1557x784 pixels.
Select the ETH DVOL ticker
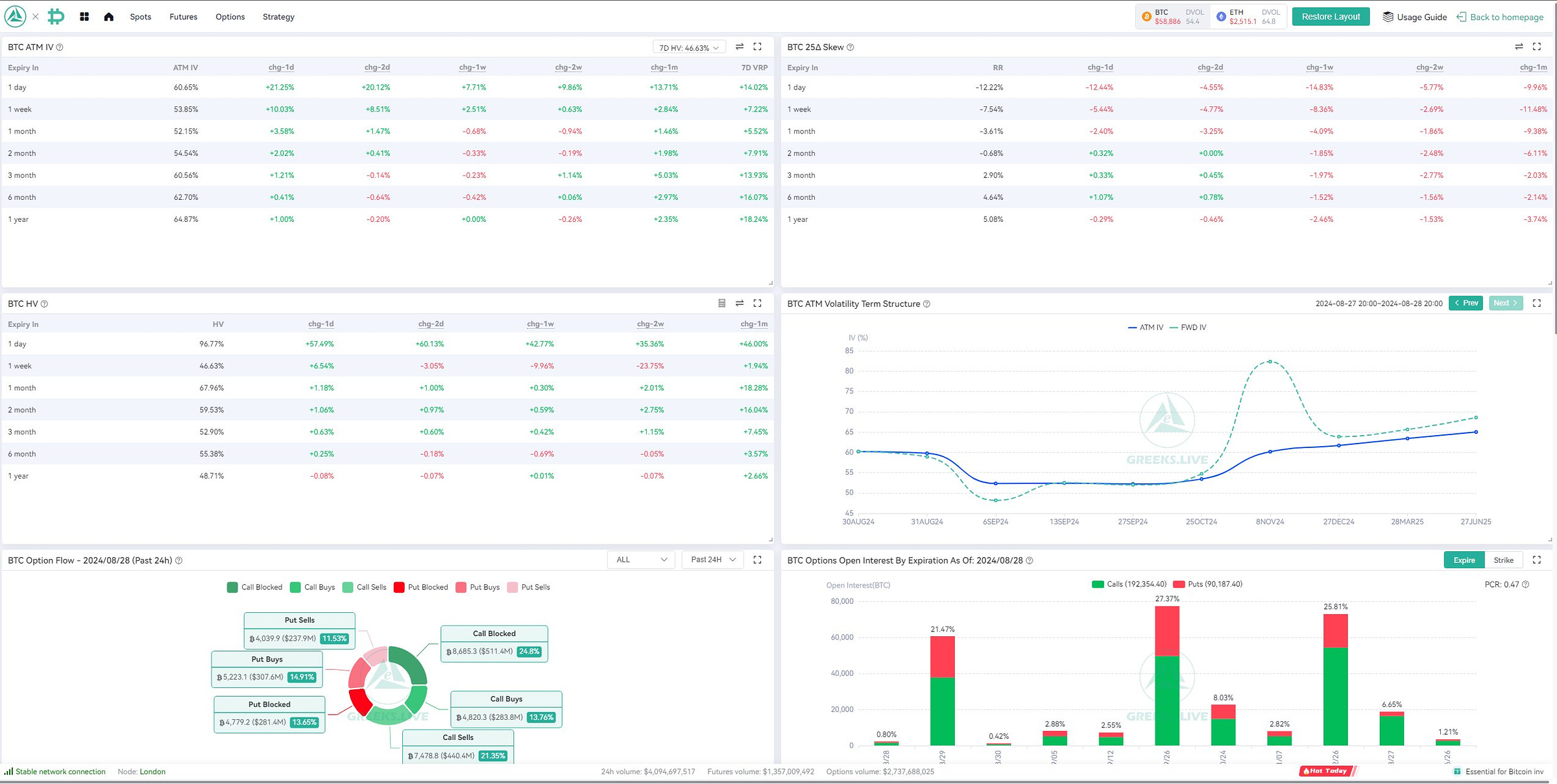pos(1248,17)
